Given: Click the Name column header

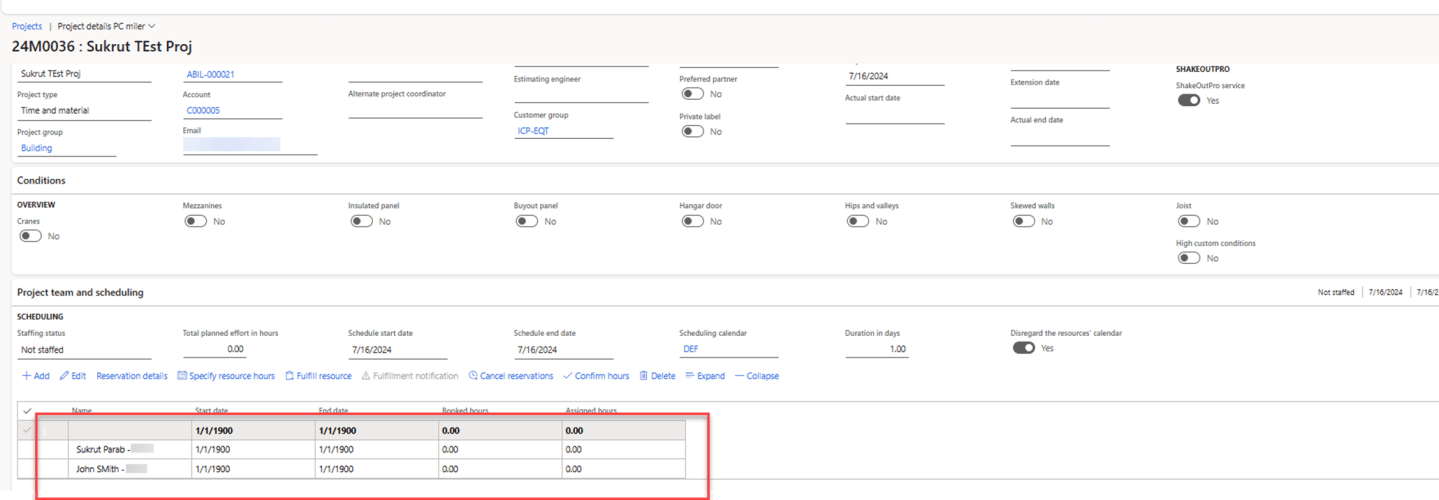Looking at the screenshot, I should (82, 411).
